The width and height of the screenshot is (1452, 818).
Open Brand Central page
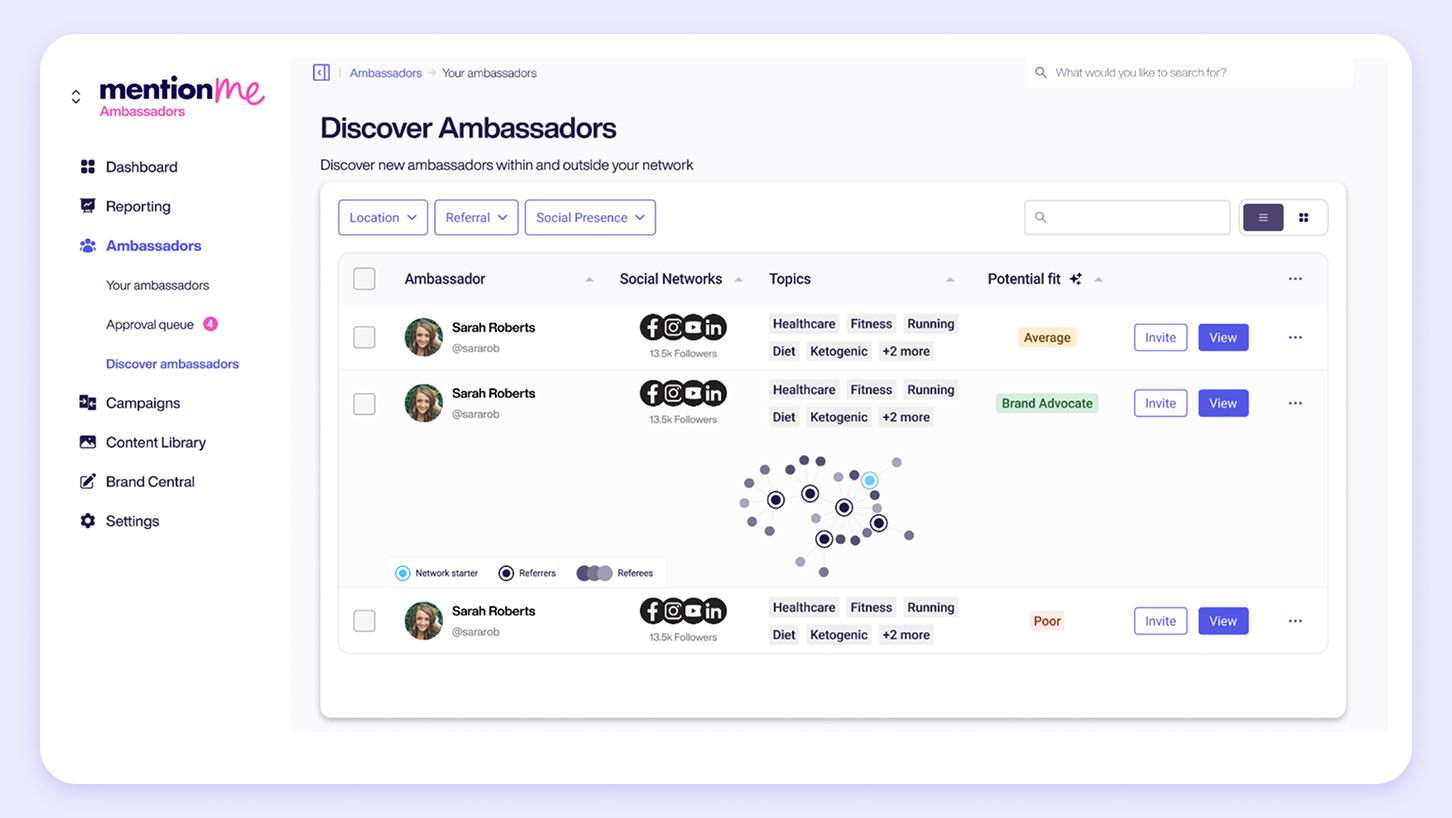click(x=150, y=481)
